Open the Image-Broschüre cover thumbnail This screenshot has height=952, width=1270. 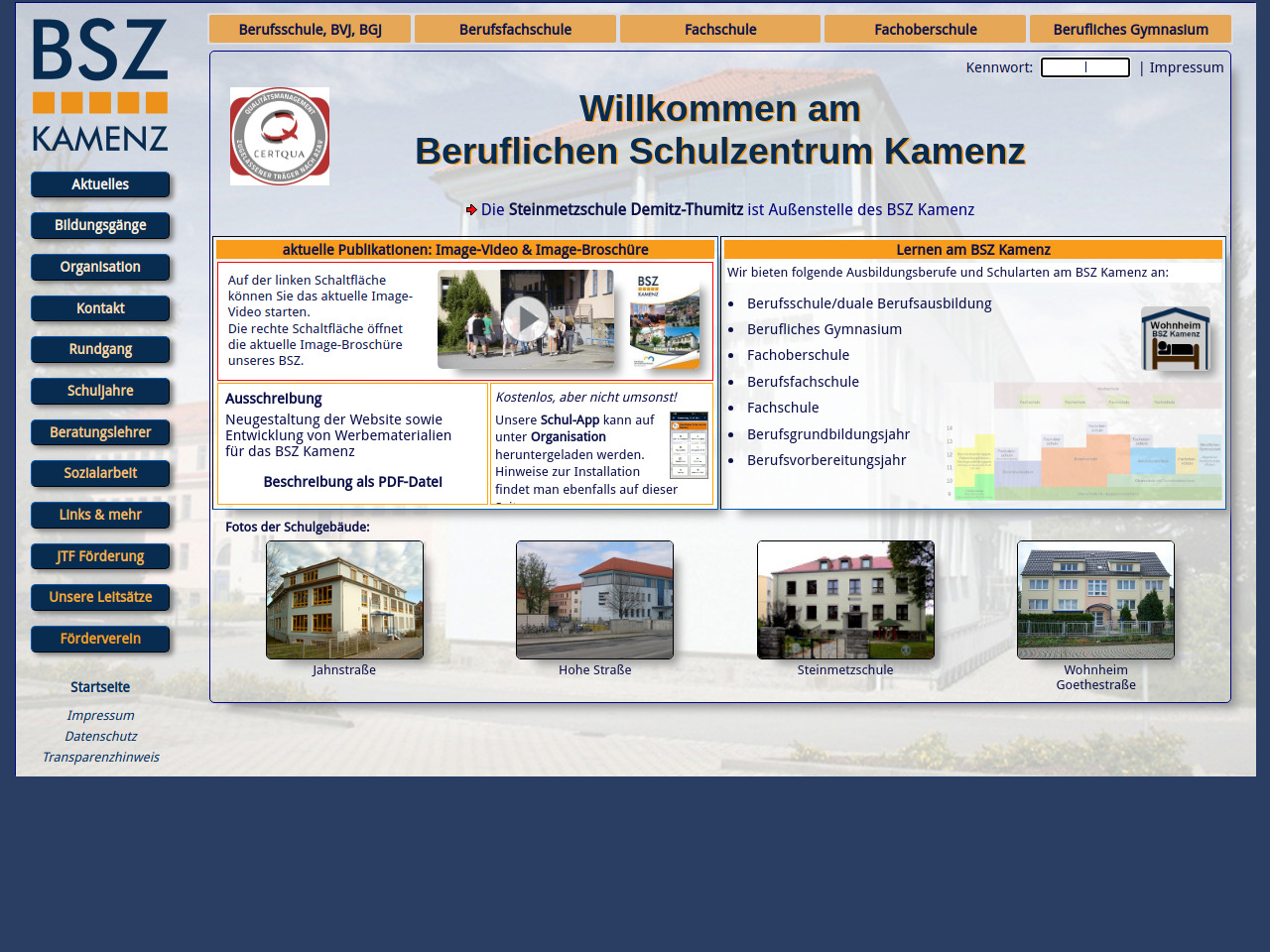[x=665, y=319]
